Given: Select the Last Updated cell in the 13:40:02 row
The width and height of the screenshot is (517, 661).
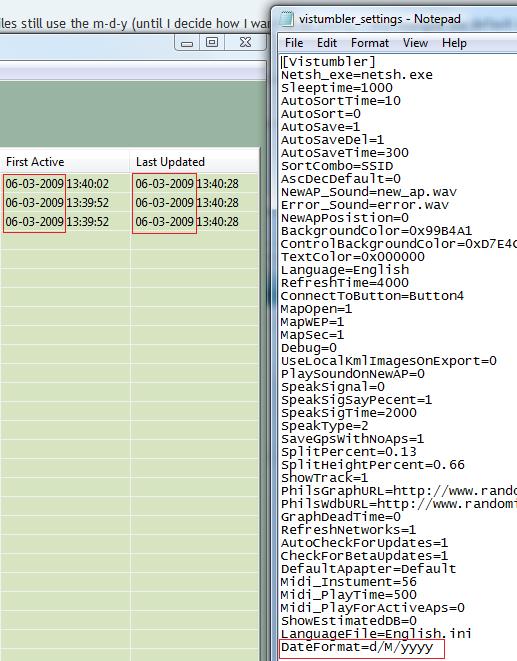Looking at the screenshot, I should click(x=187, y=184).
